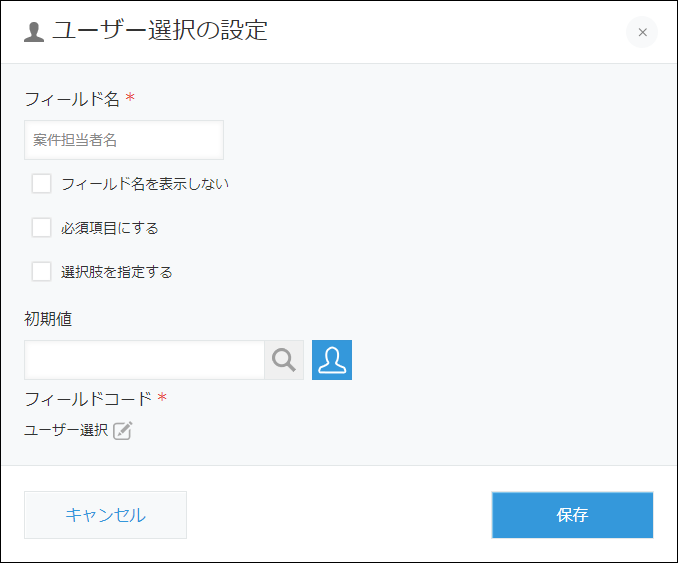Close the ユーザー選択の設定 dialog with X
Image resolution: width=678 pixels, height=563 pixels.
(x=642, y=32)
